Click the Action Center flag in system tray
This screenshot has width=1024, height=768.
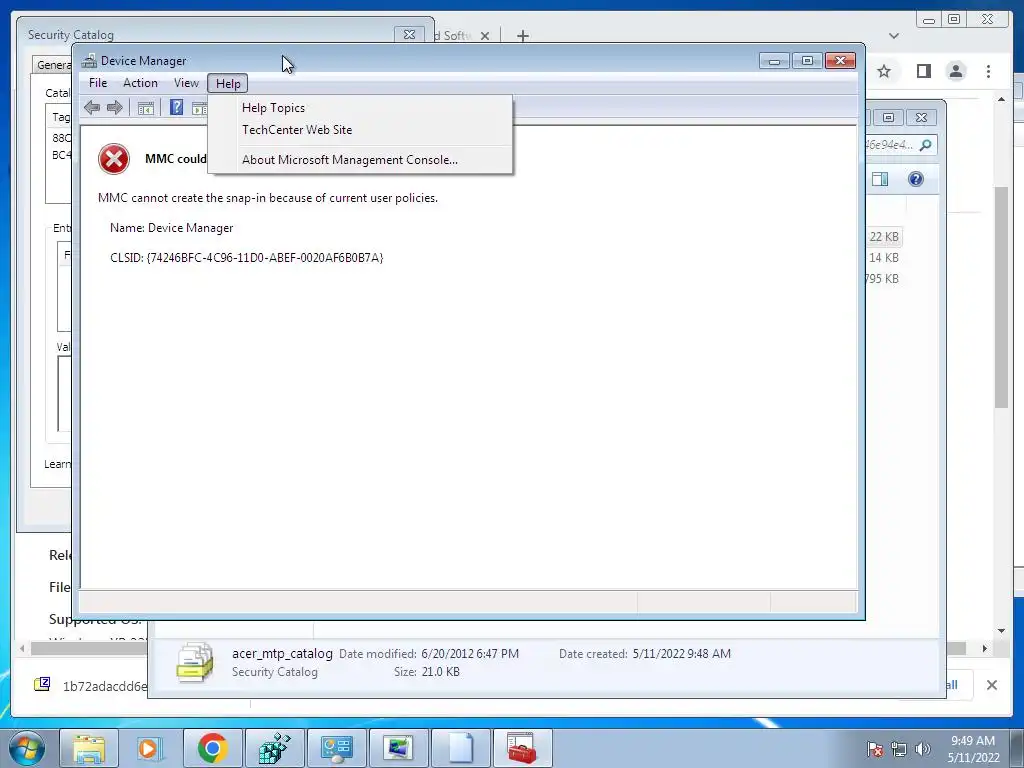[x=874, y=749]
